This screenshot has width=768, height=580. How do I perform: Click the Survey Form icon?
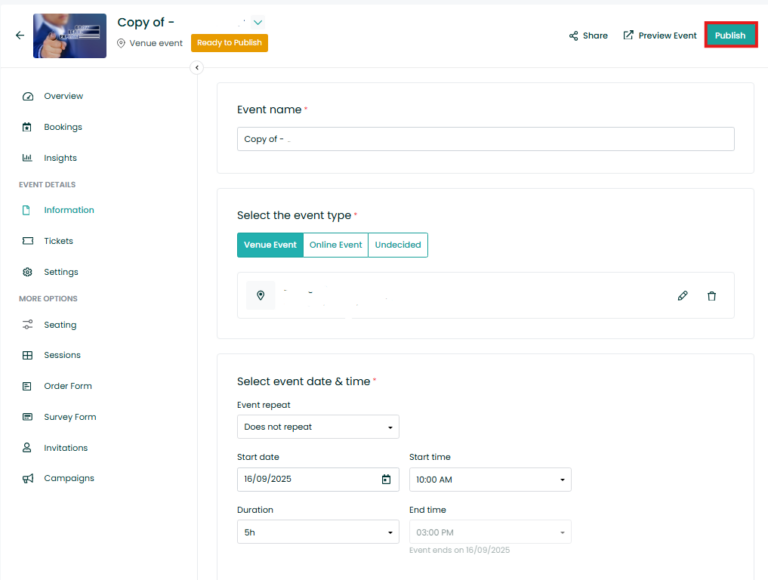(x=27, y=417)
